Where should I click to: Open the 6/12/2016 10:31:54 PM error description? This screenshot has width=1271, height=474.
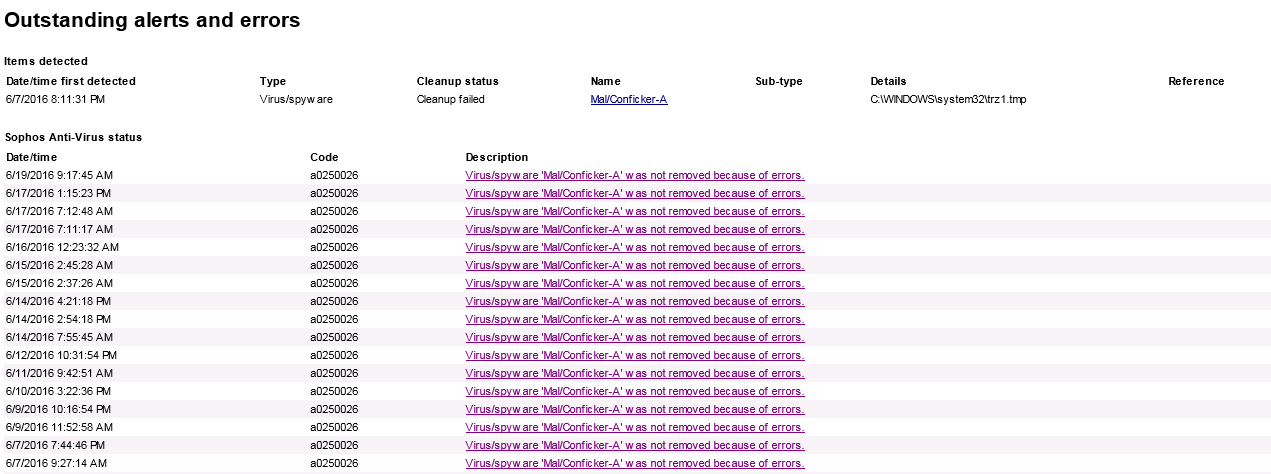tap(635, 355)
